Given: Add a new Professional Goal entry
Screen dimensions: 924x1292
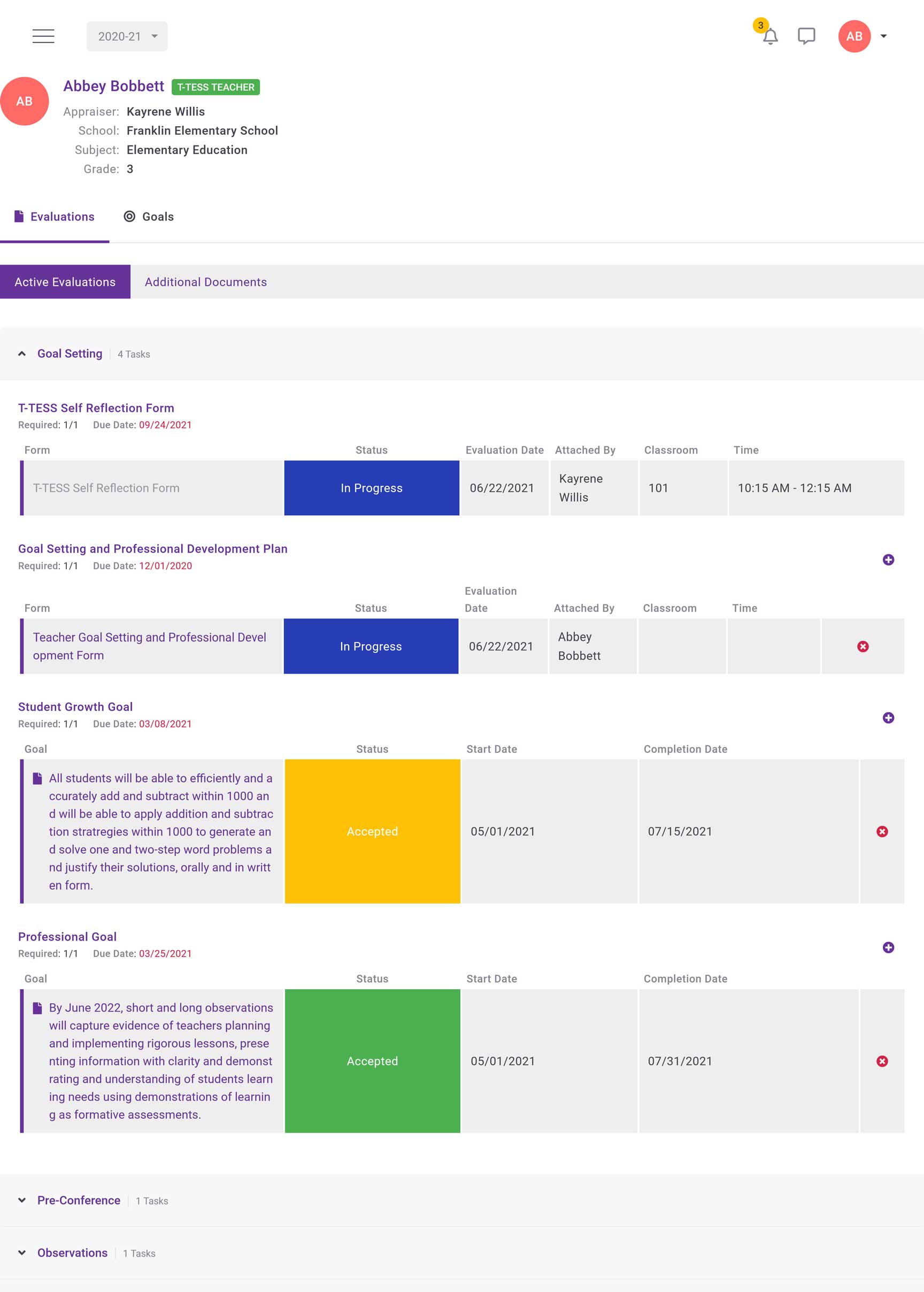Looking at the screenshot, I should pyautogui.click(x=888, y=947).
